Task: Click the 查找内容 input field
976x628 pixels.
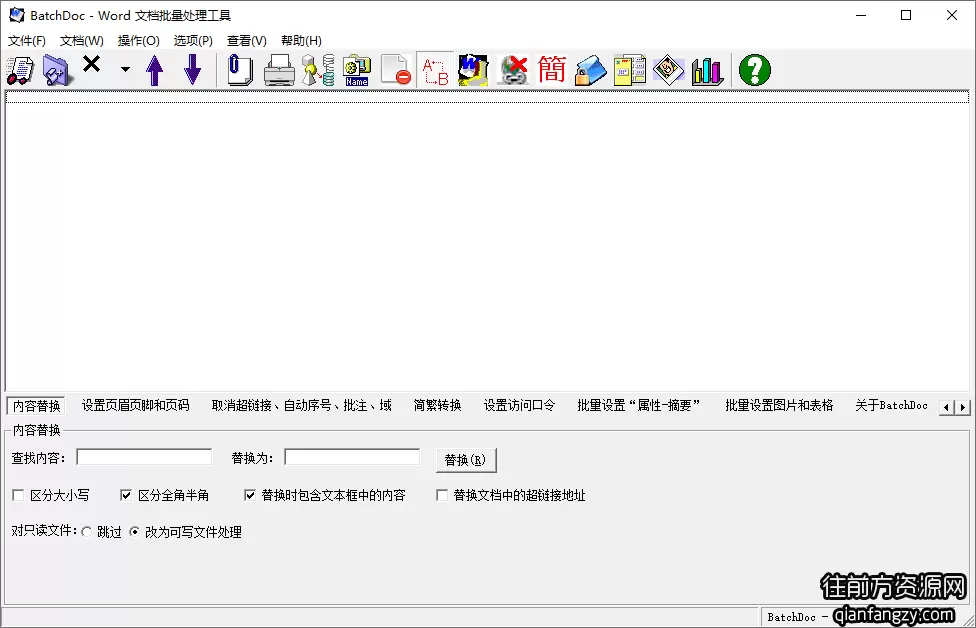Action: (x=144, y=457)
